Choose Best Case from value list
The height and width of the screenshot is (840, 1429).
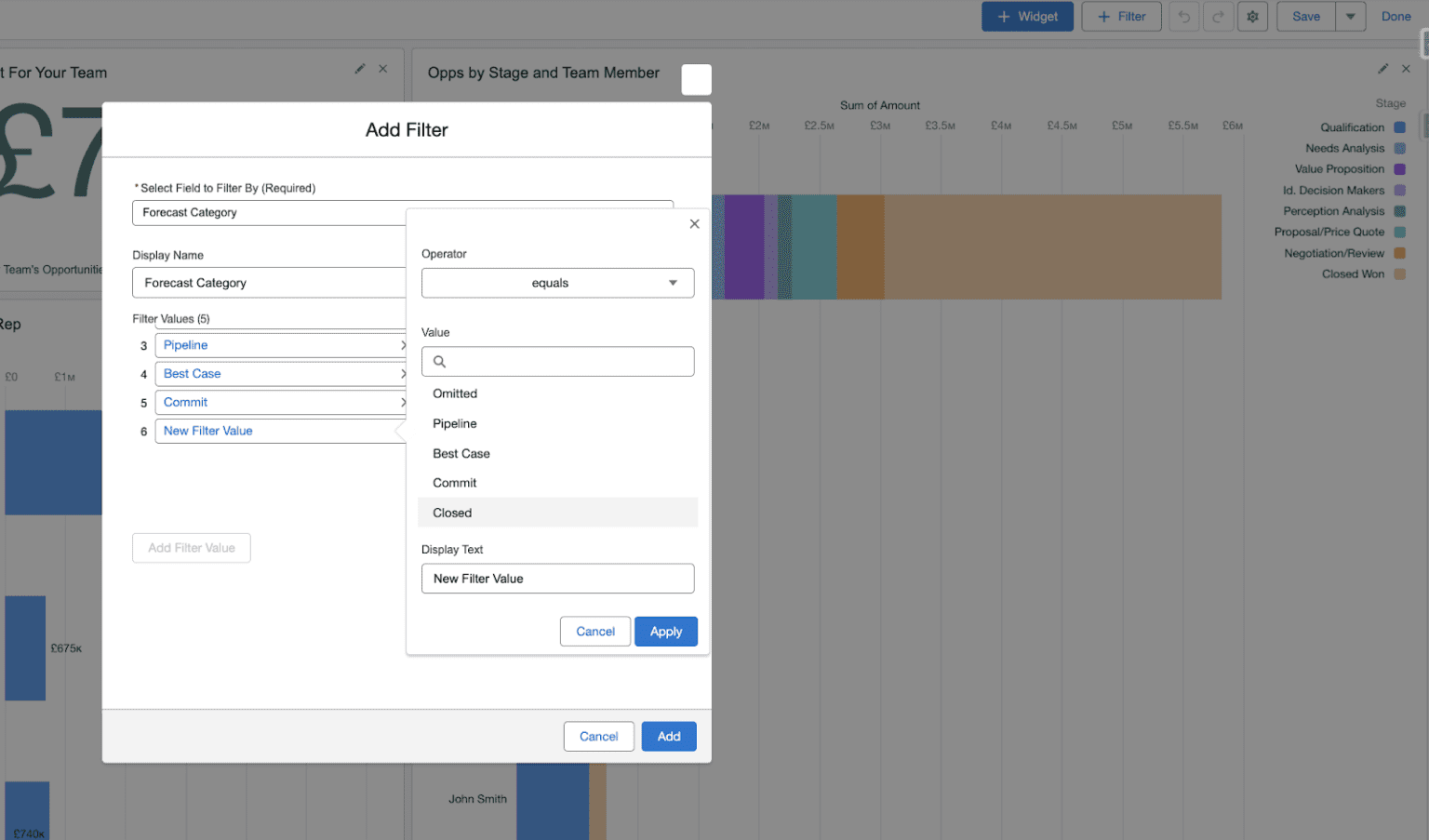[557, 453]
